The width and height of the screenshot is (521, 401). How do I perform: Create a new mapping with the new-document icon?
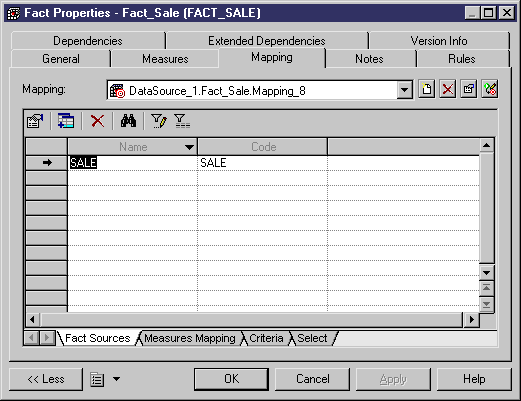[x=426, y=89]
